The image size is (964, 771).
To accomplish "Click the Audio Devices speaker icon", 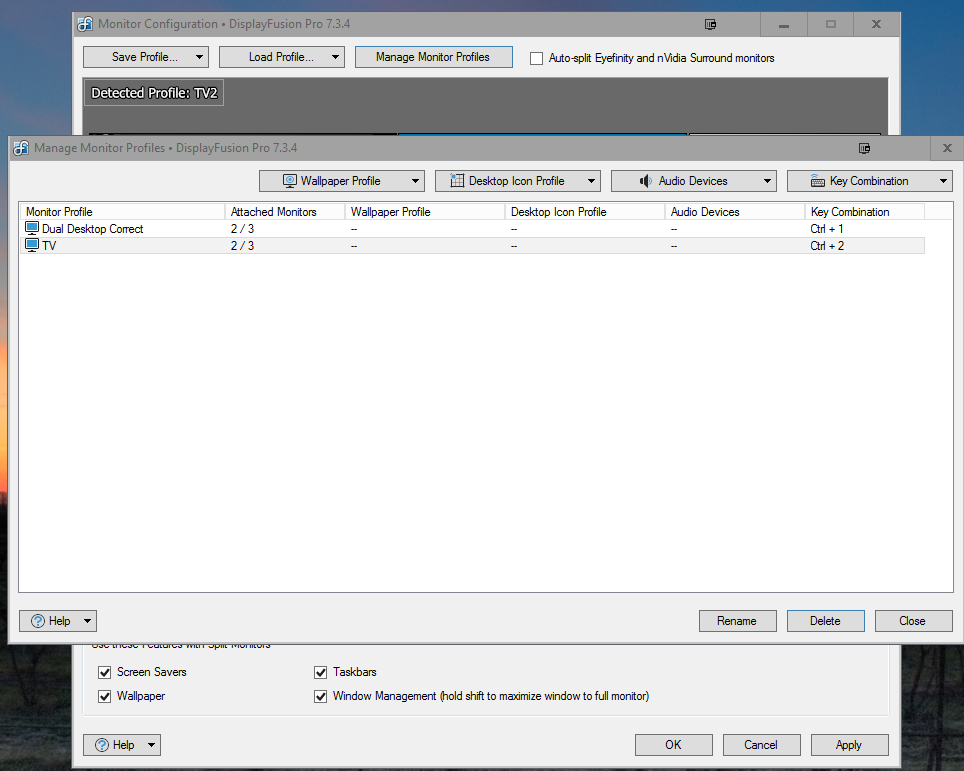I will click(646, 181).
